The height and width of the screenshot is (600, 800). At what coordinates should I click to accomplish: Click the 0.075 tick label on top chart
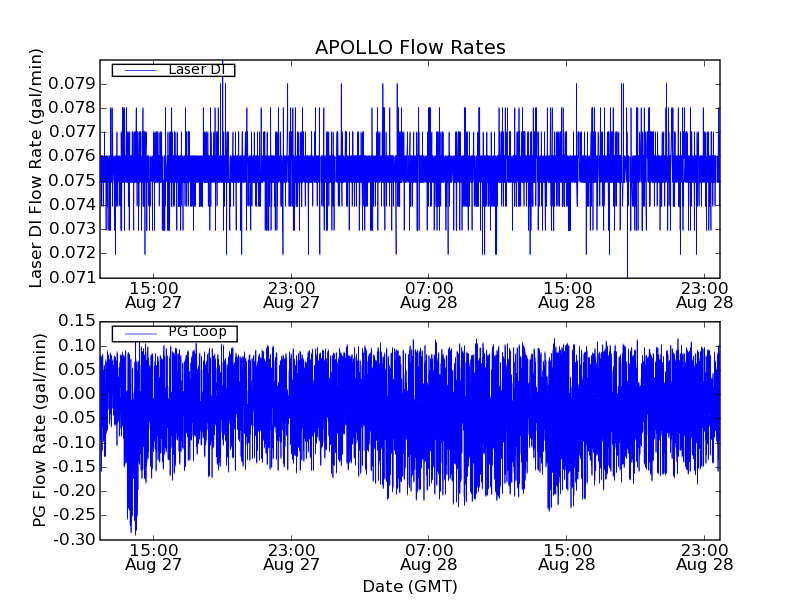pyautogui.click(x=72, y=180)
